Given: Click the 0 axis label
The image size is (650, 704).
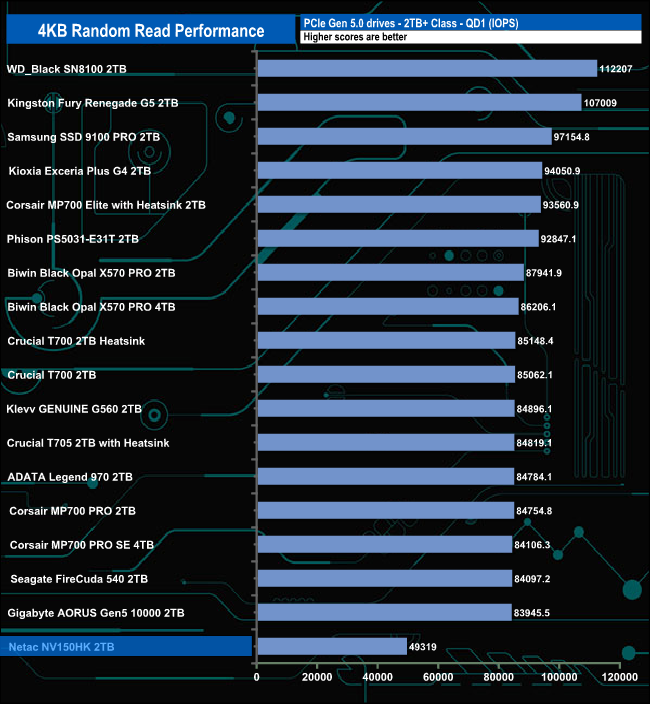Looking at the screenshot, I should pyautogui.click(x=256, y=677).
